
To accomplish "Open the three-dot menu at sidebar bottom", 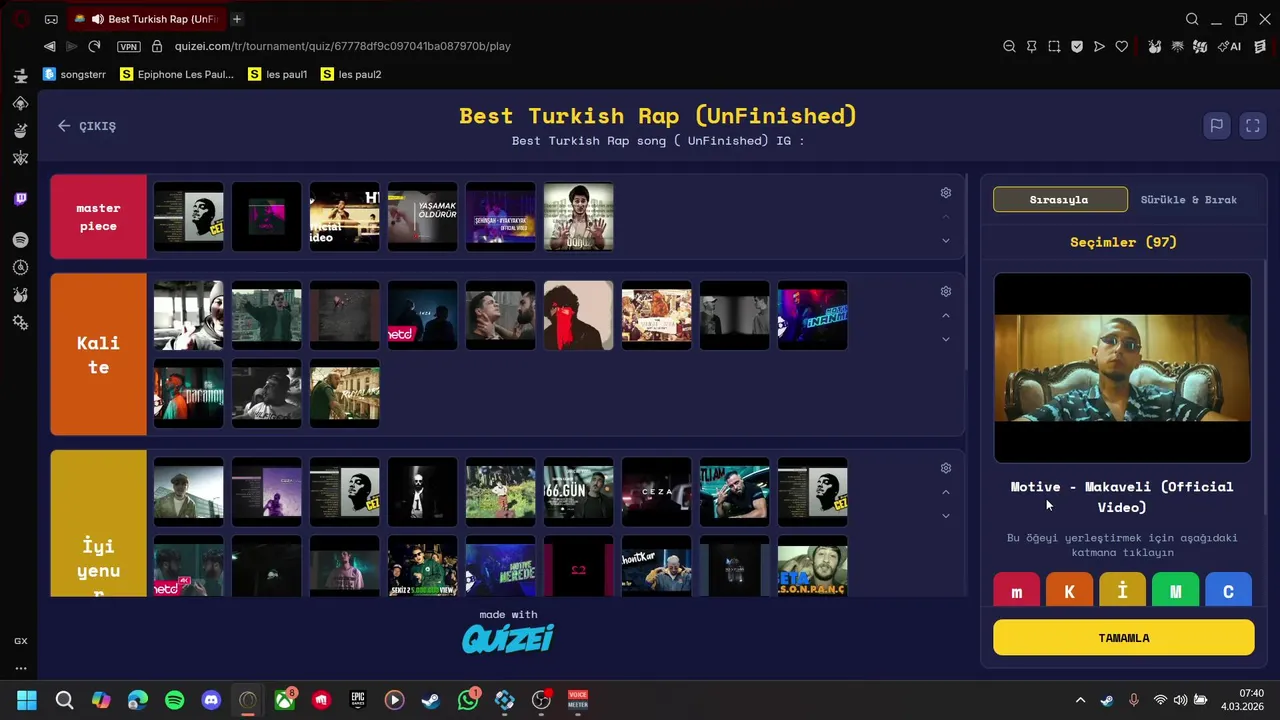I will pyautogui.click(x=20, y=668).
